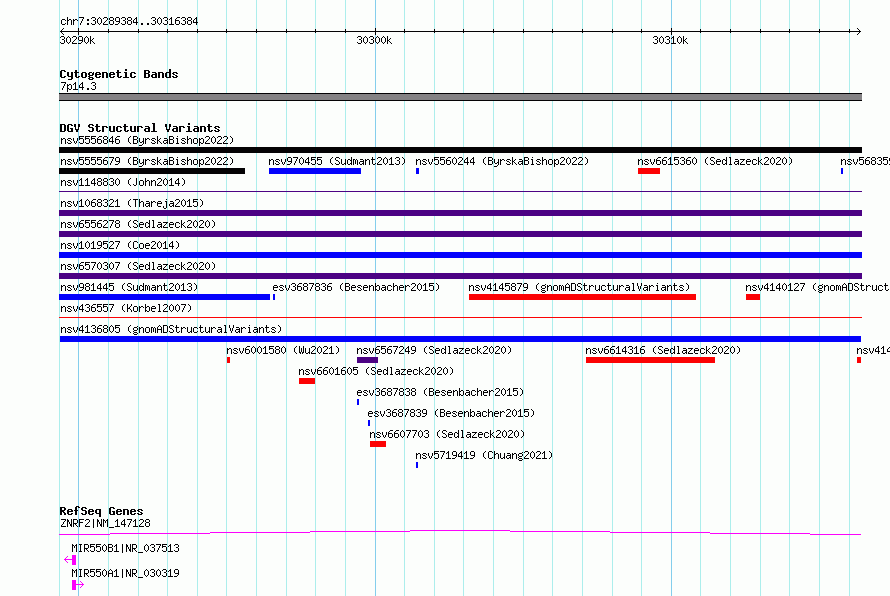Click the nsv5719419 (Chuang2021) label
The height and width of the screenshot is (596, 890).
(484, 455)
